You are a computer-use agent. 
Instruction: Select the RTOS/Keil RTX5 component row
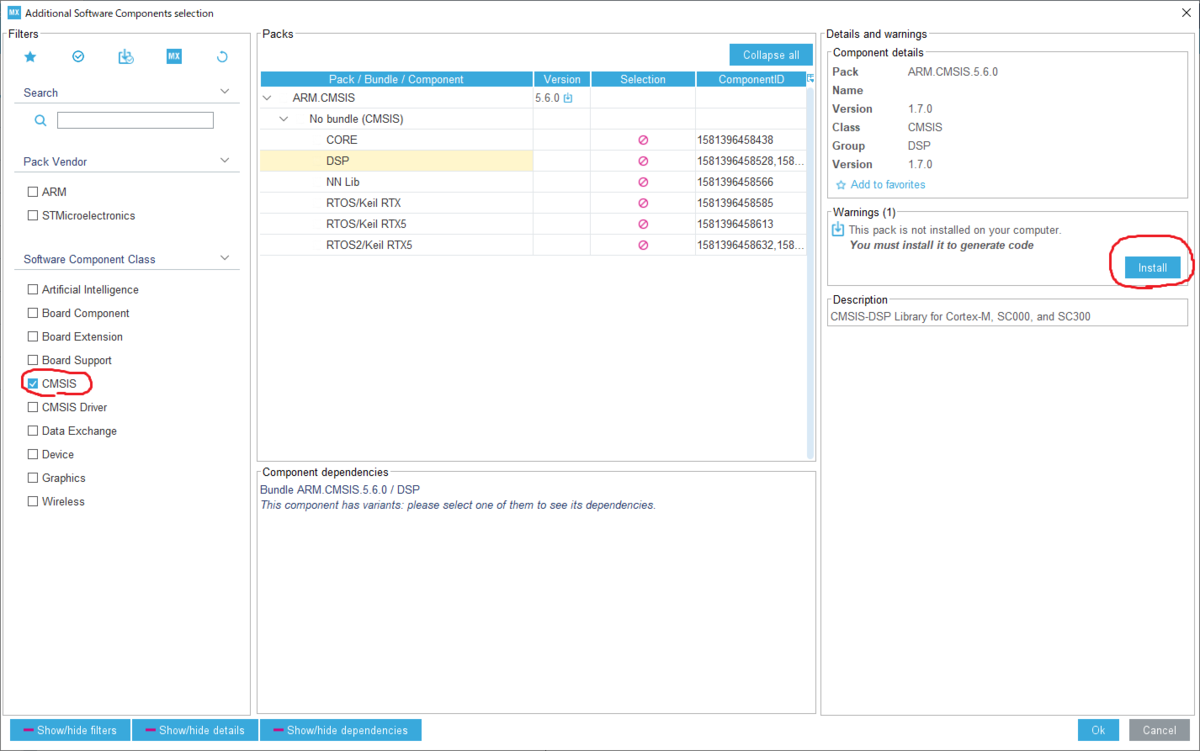pos(533,224)
